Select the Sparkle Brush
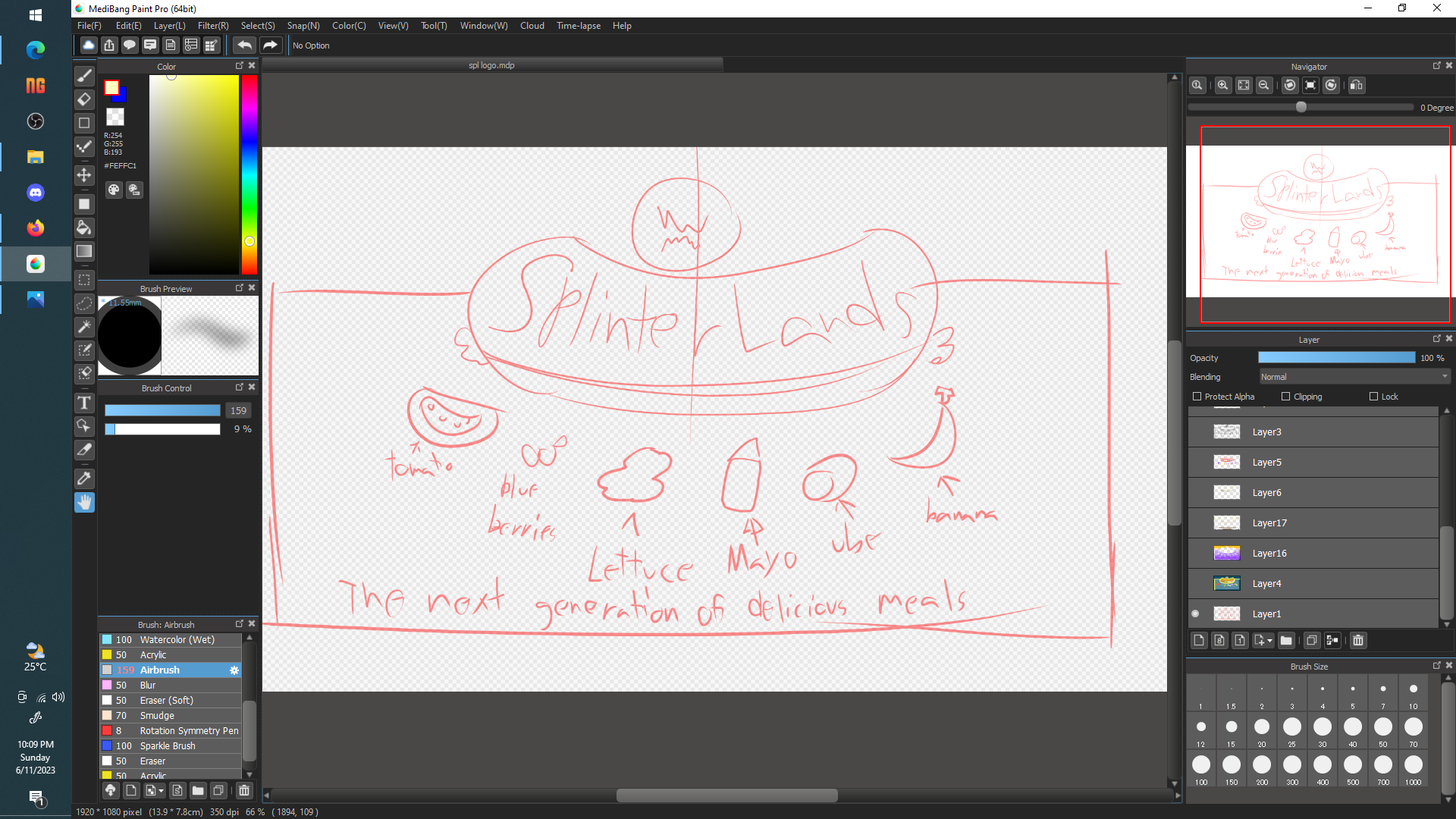 (171, 746)
